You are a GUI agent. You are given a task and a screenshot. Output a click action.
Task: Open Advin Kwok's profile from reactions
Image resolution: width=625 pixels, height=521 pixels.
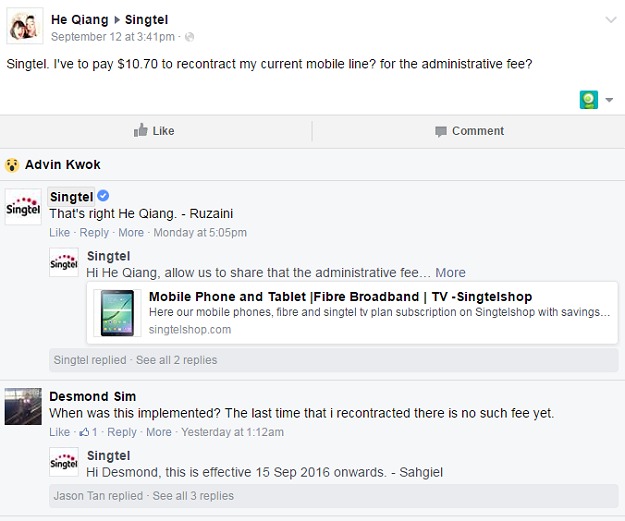pyautogui.click(x=63, y=164)
